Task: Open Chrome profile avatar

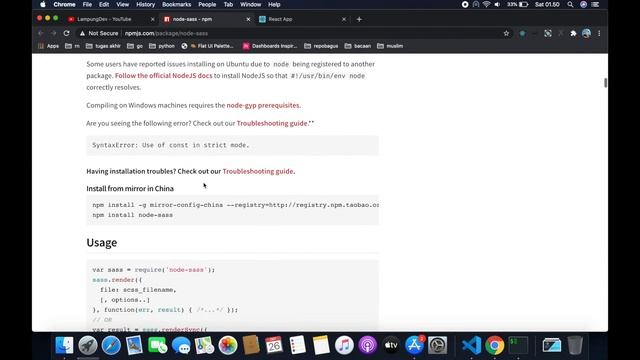Action: pos(586,33)
